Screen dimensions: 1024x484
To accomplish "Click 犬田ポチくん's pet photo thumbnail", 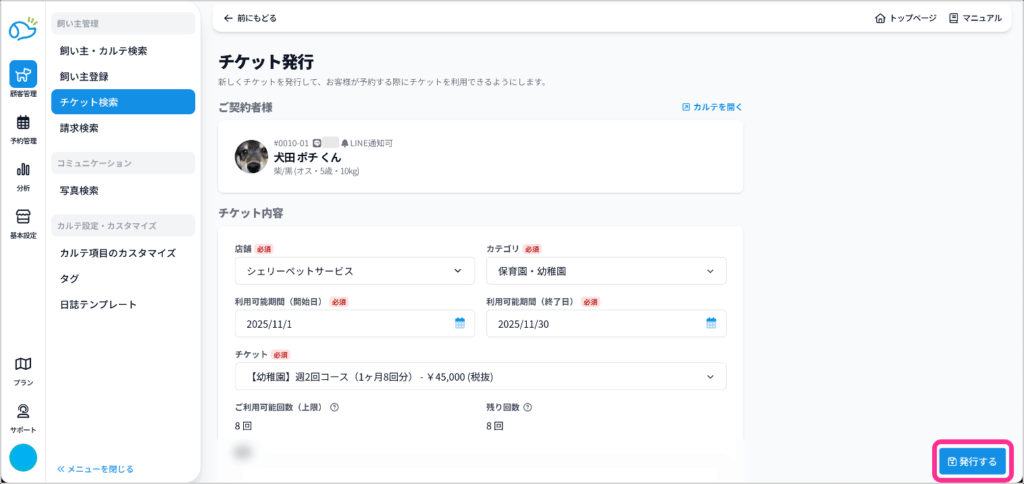I will 251,157.
